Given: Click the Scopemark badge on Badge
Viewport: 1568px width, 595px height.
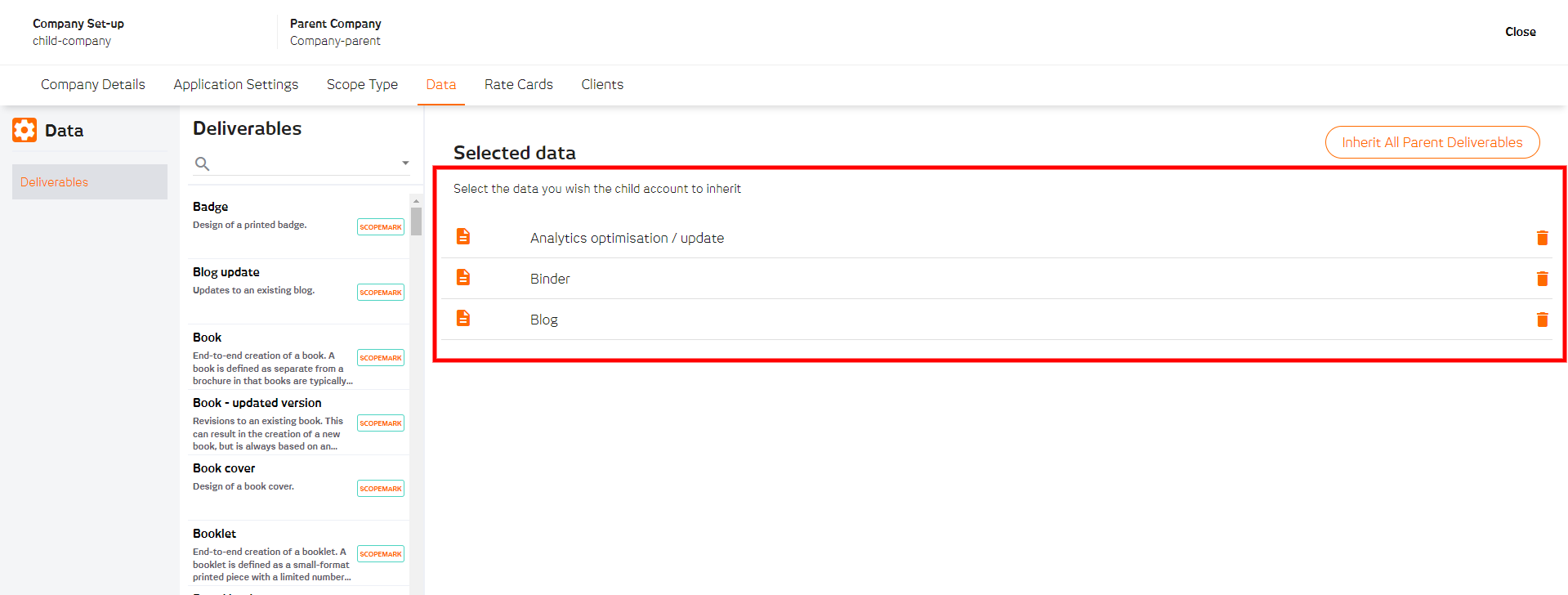Looking at the screenshot, I should click(381, 227).
